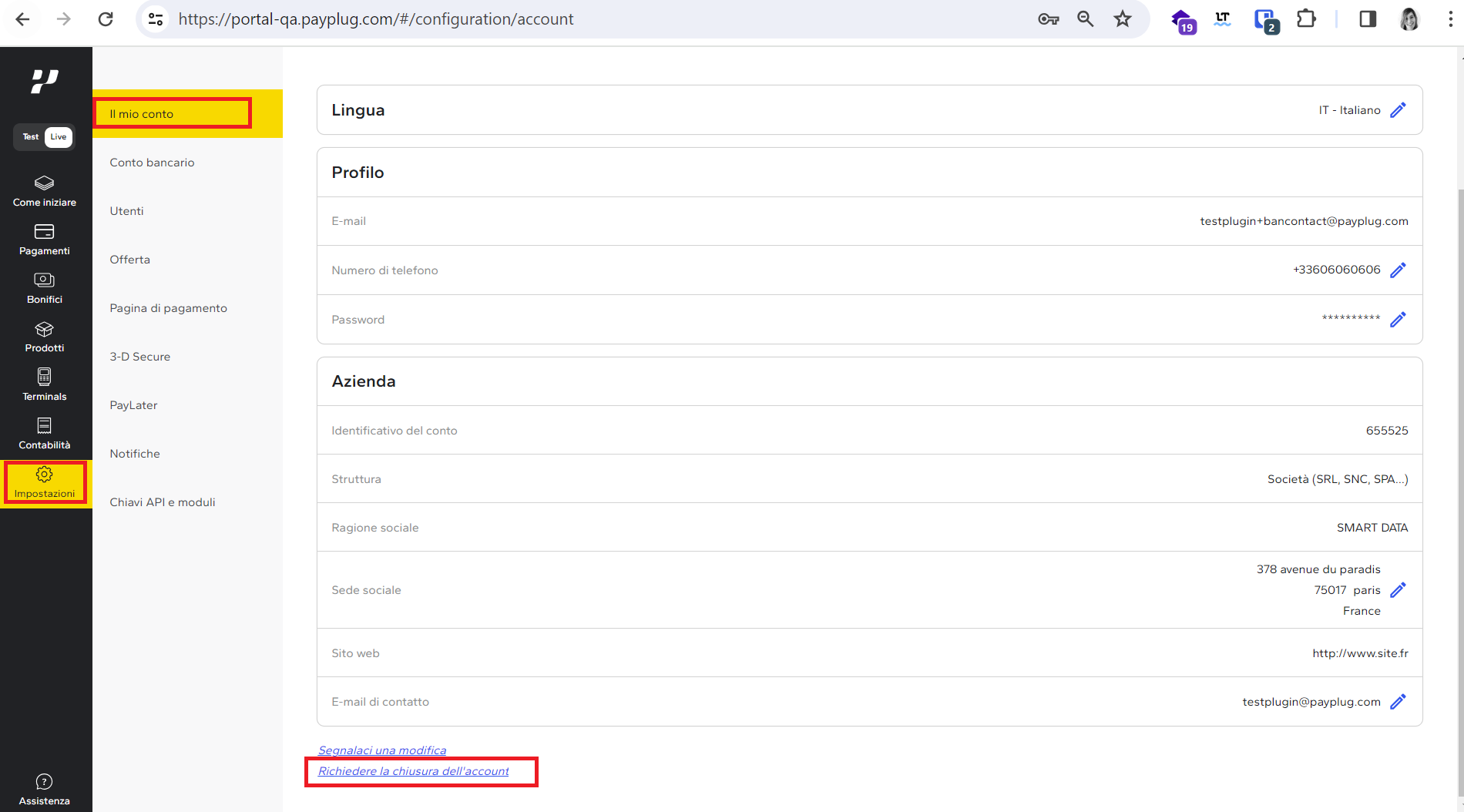Screen dimensions: 1464x812
Task: Edit the phone number with pencil icon
Action: pos(1398,270)
